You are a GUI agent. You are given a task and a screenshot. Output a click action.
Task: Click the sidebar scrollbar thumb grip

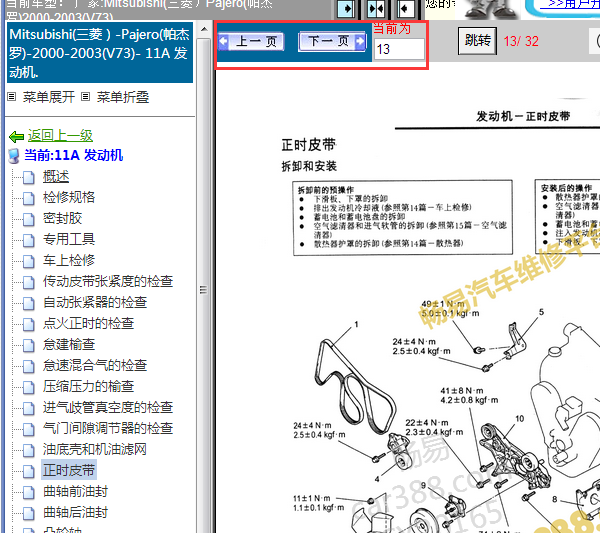click(x=204, y=290)
